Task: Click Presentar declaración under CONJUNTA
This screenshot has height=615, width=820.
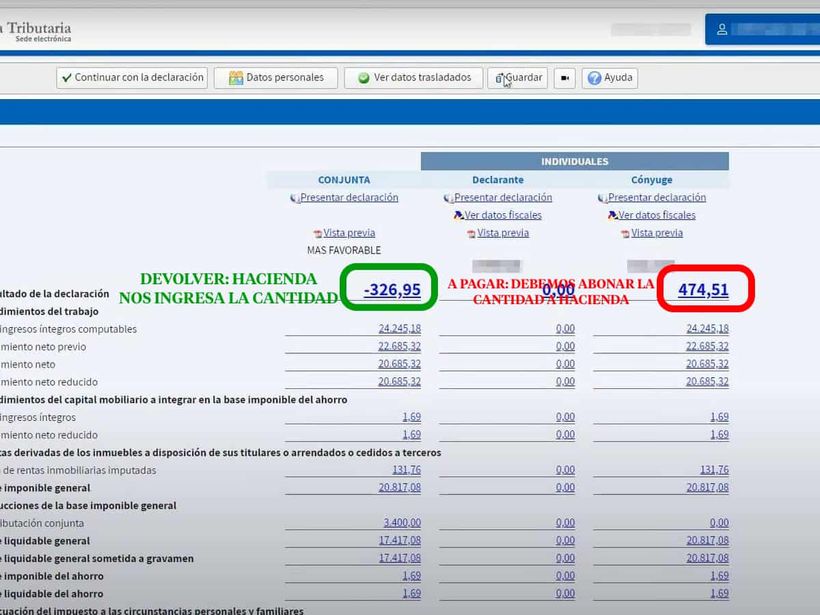Action: coord(349,198)
